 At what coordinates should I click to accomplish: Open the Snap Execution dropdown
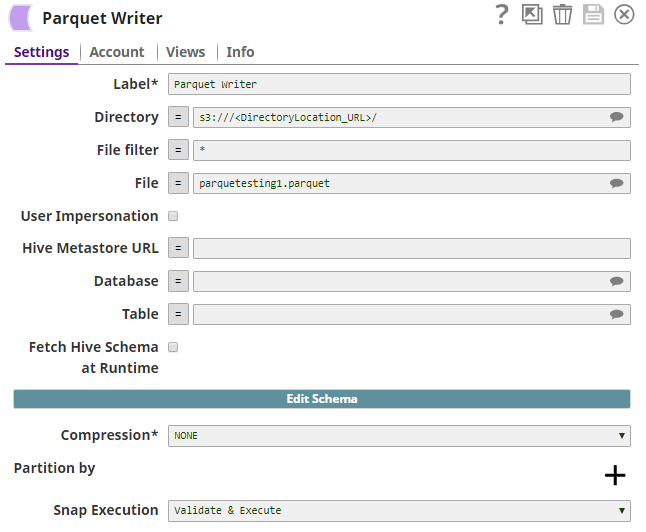click(399, 511)
